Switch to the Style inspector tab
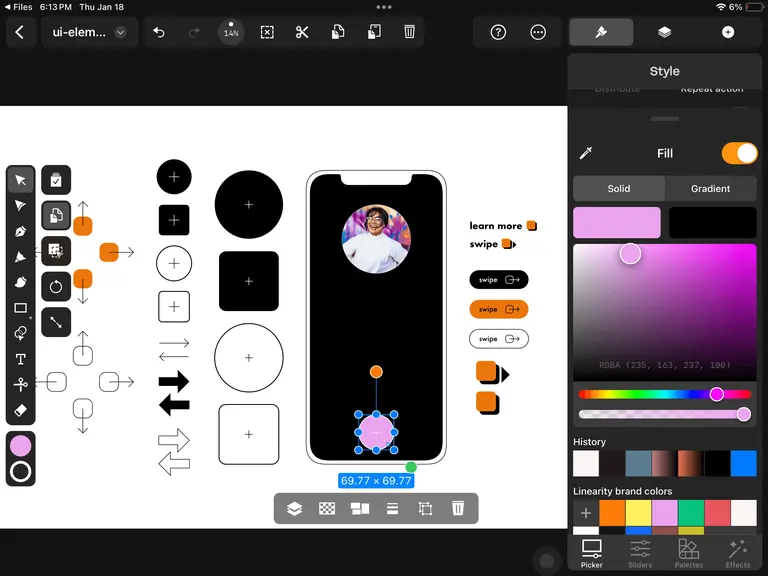 tap(601, 32)
